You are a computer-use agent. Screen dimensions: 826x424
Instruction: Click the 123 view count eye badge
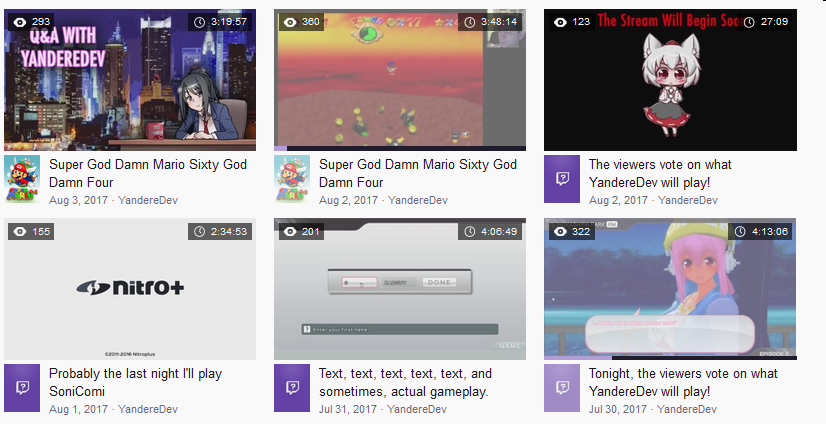click(572, 22)
